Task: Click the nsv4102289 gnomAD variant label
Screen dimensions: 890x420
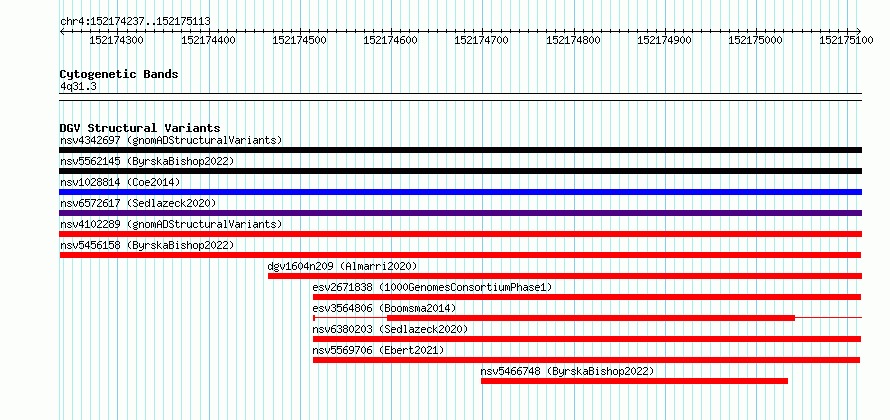Action: [x=171, y=224]
